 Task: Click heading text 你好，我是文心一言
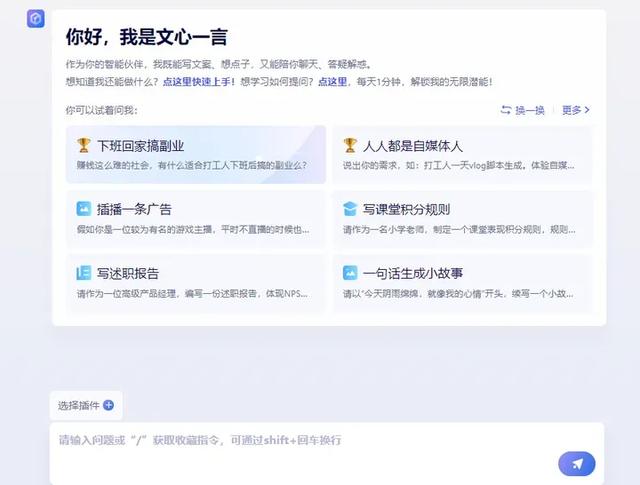[147, 37]
